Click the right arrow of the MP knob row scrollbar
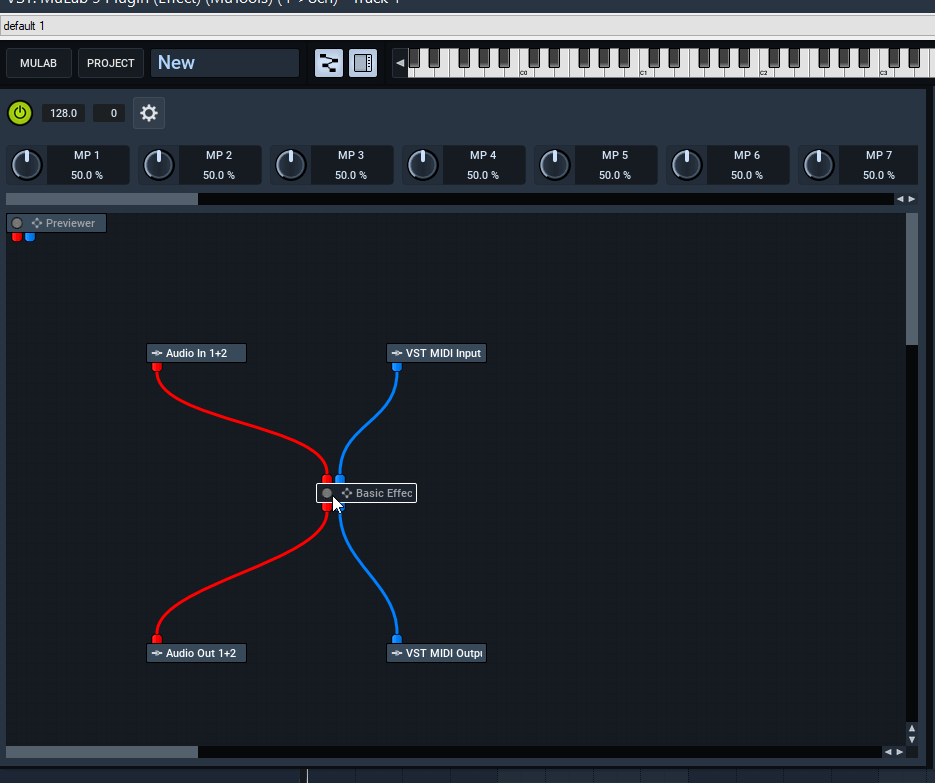 point(912,199)
